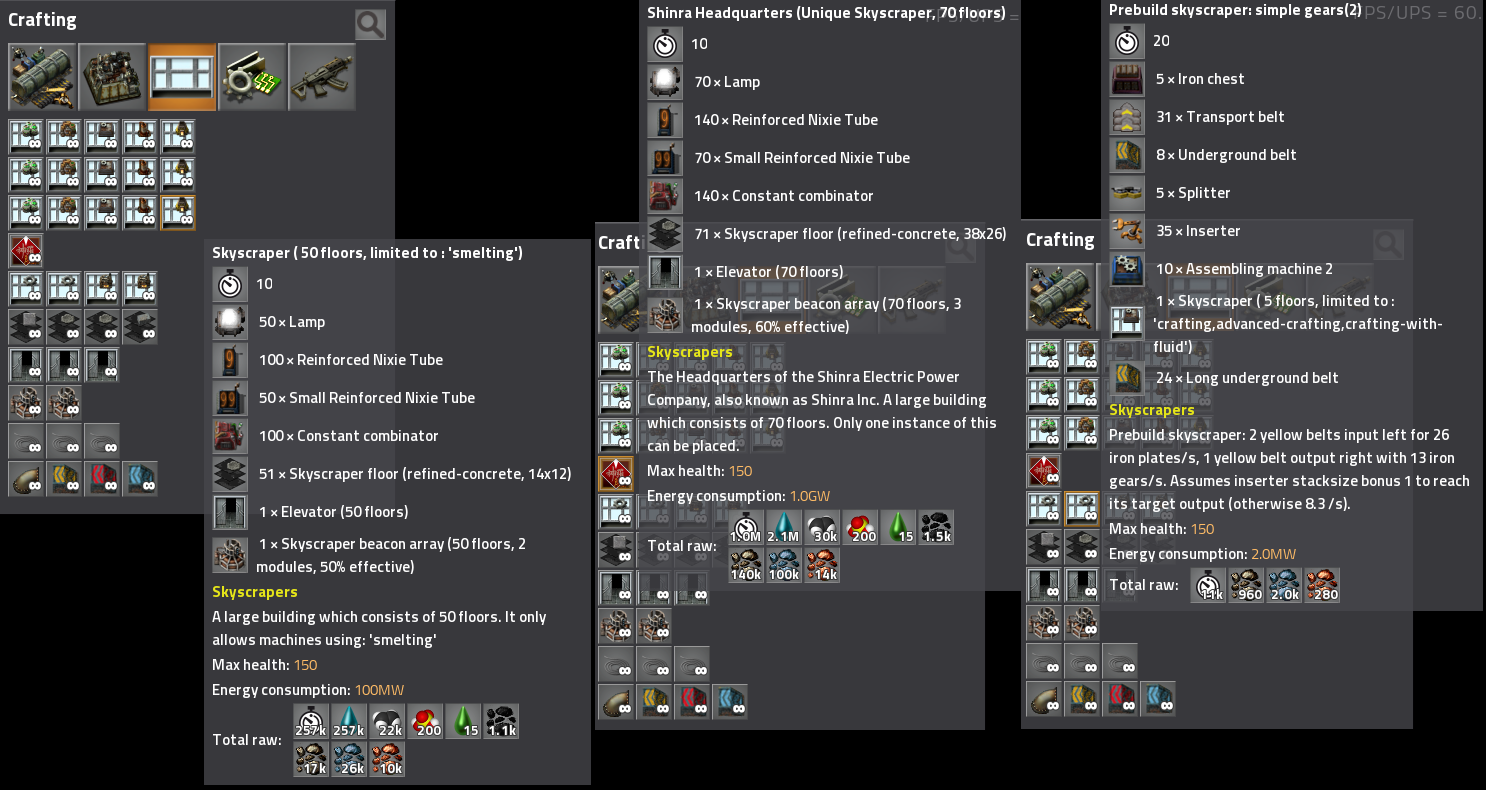Click '140 × Constant combinator' in Shinra tooltip

784,196
